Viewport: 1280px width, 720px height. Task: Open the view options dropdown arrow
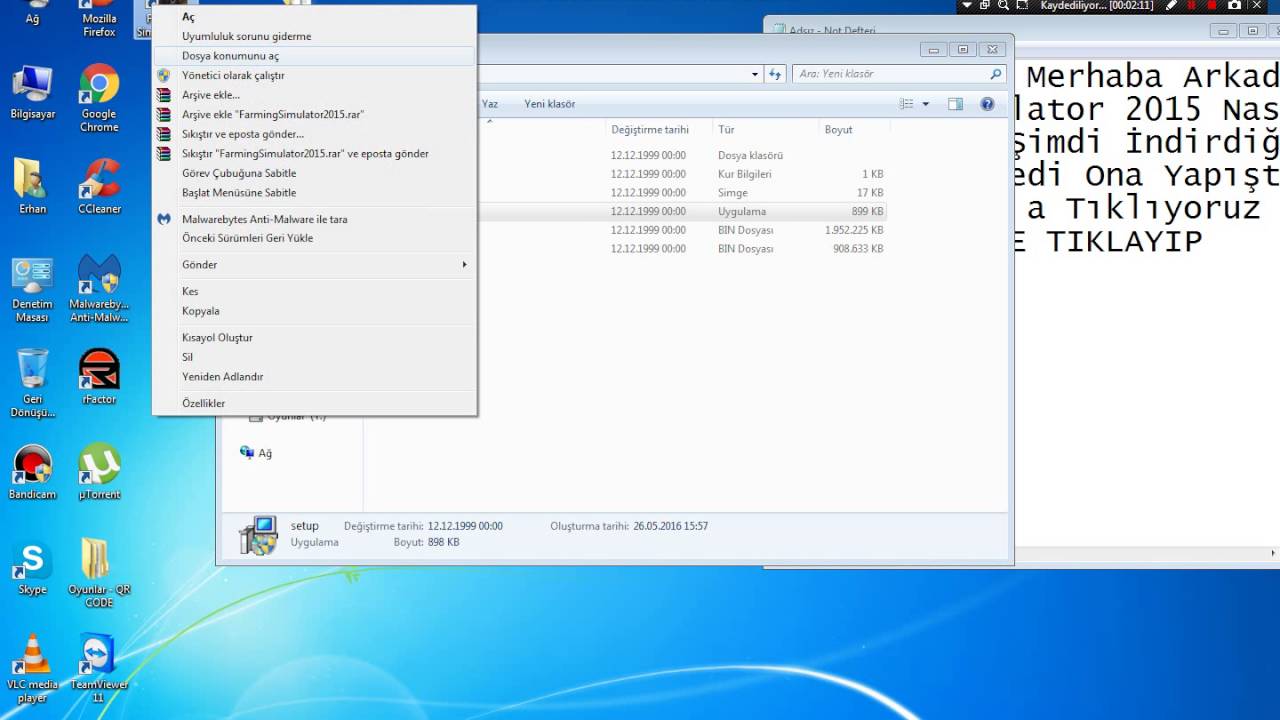pos(926,104)
